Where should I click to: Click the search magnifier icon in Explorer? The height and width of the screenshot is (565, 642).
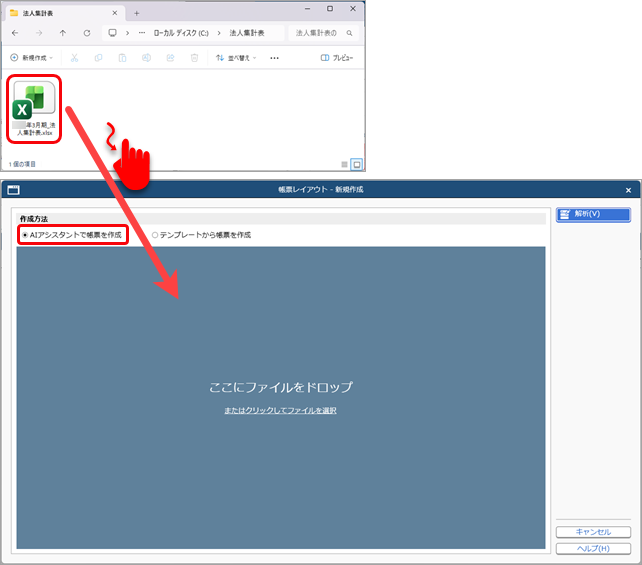[349, 33]
